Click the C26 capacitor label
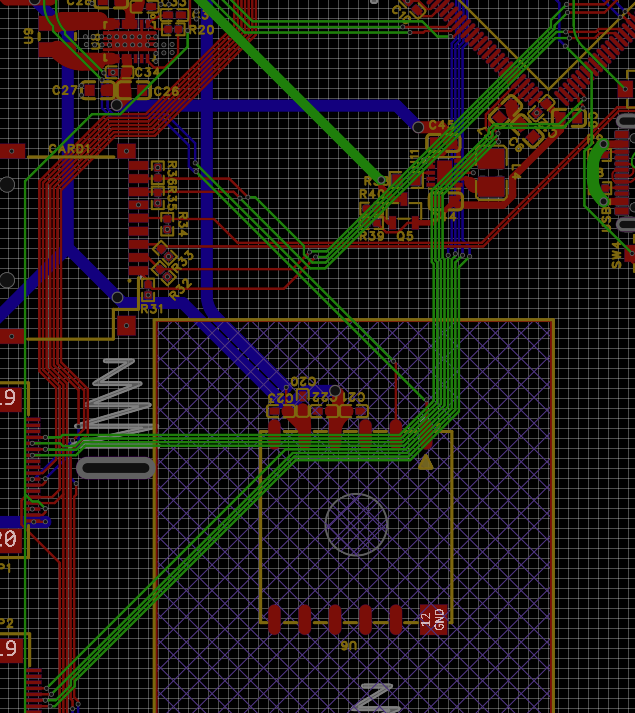 166,92
